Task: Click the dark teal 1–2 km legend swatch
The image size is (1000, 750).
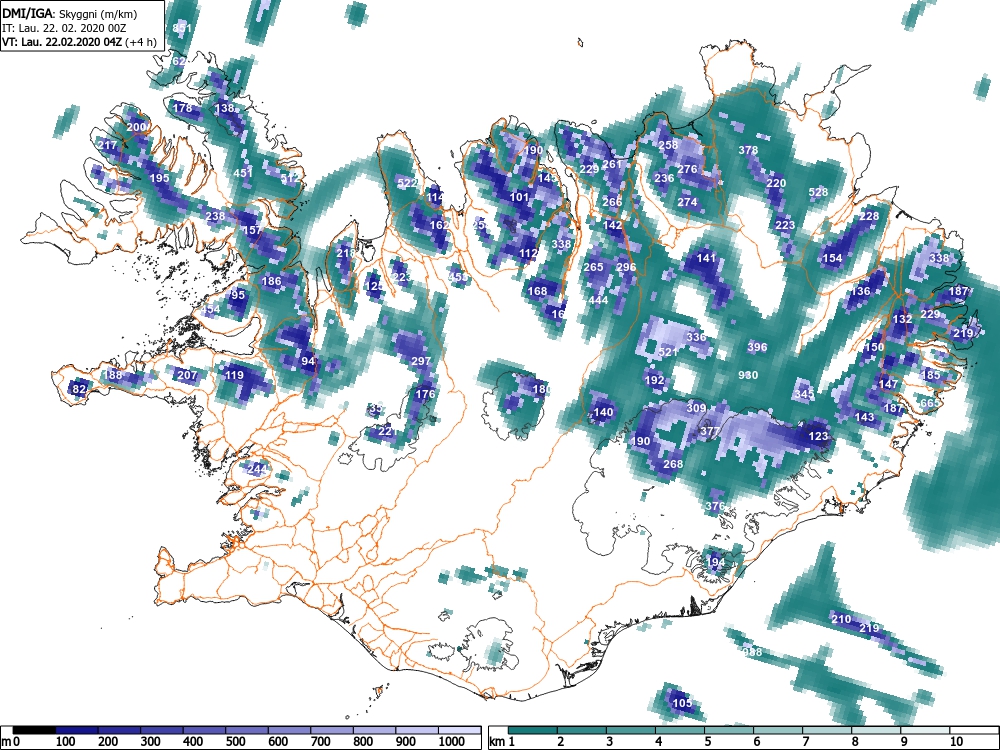Action: pyautogui.click(x=533, y=730)
